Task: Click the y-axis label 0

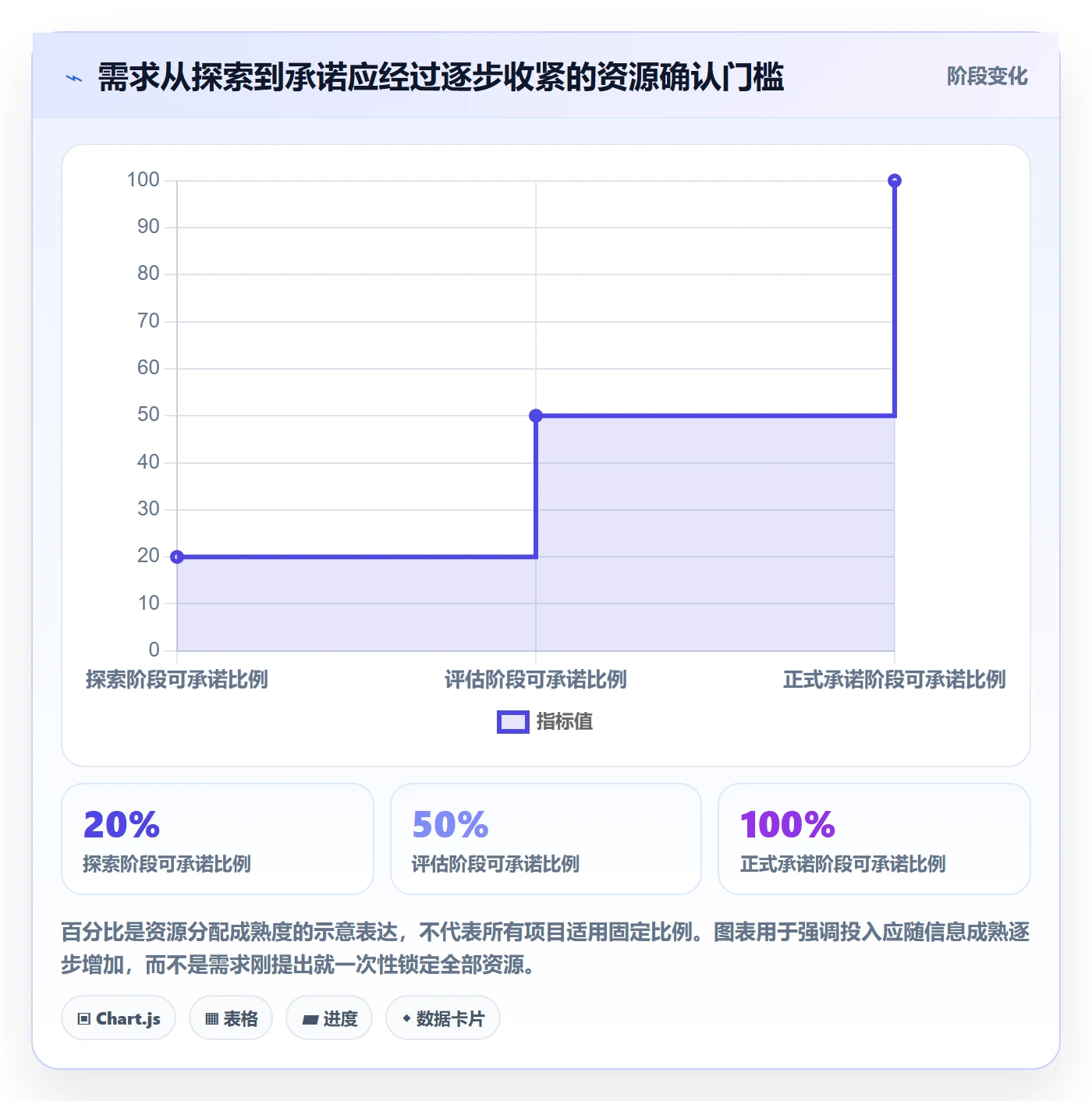Action: coord(154,650)
